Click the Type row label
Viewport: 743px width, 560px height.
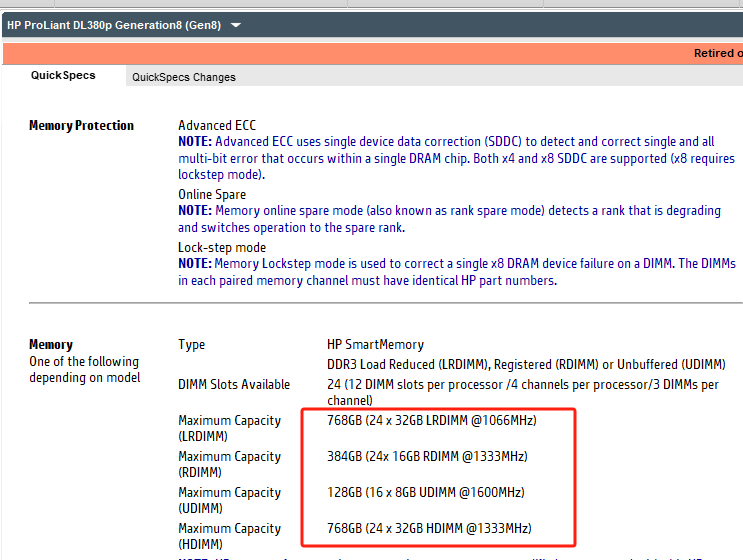191,344
